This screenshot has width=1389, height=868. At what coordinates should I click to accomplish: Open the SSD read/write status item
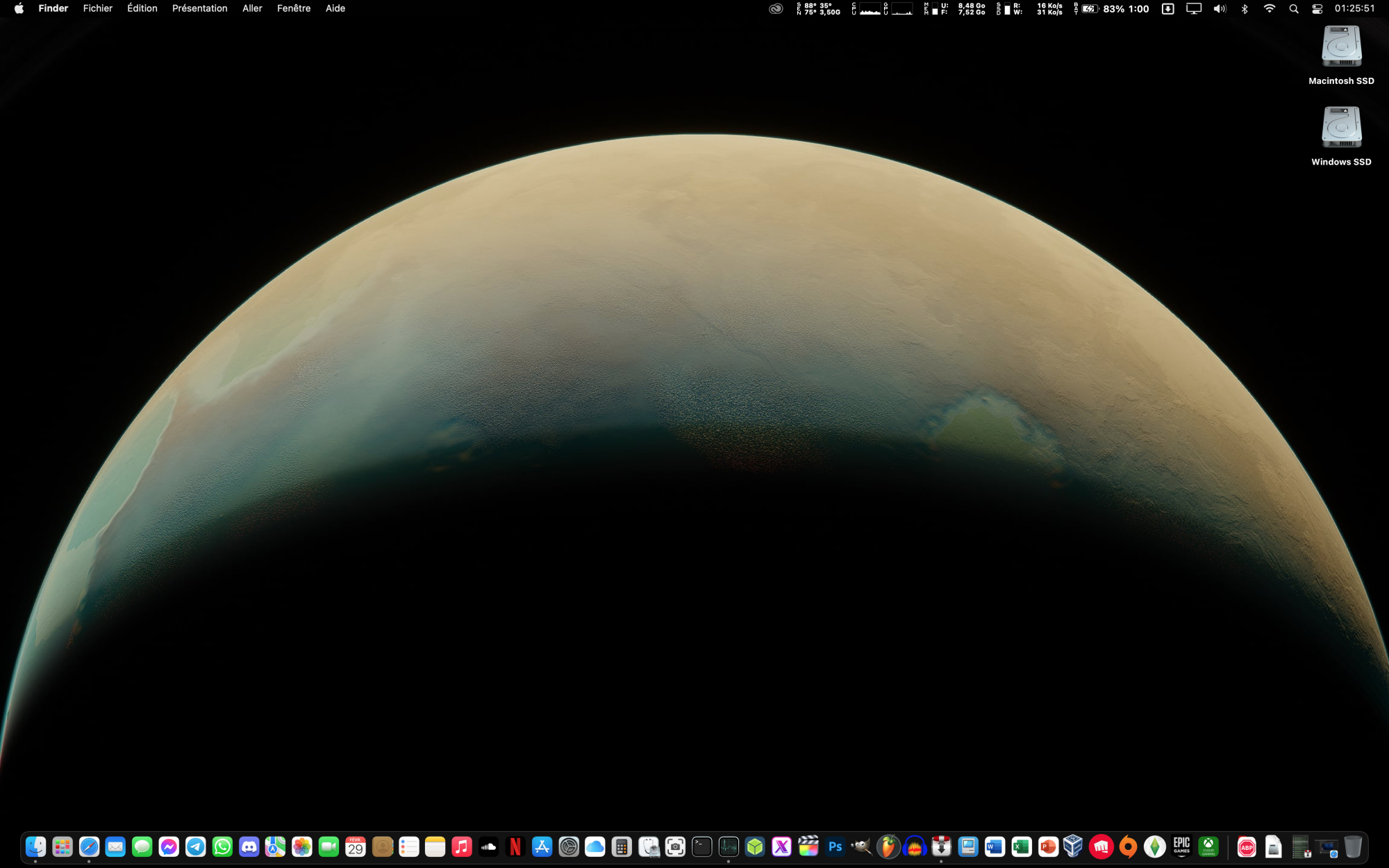point(1029,8)
